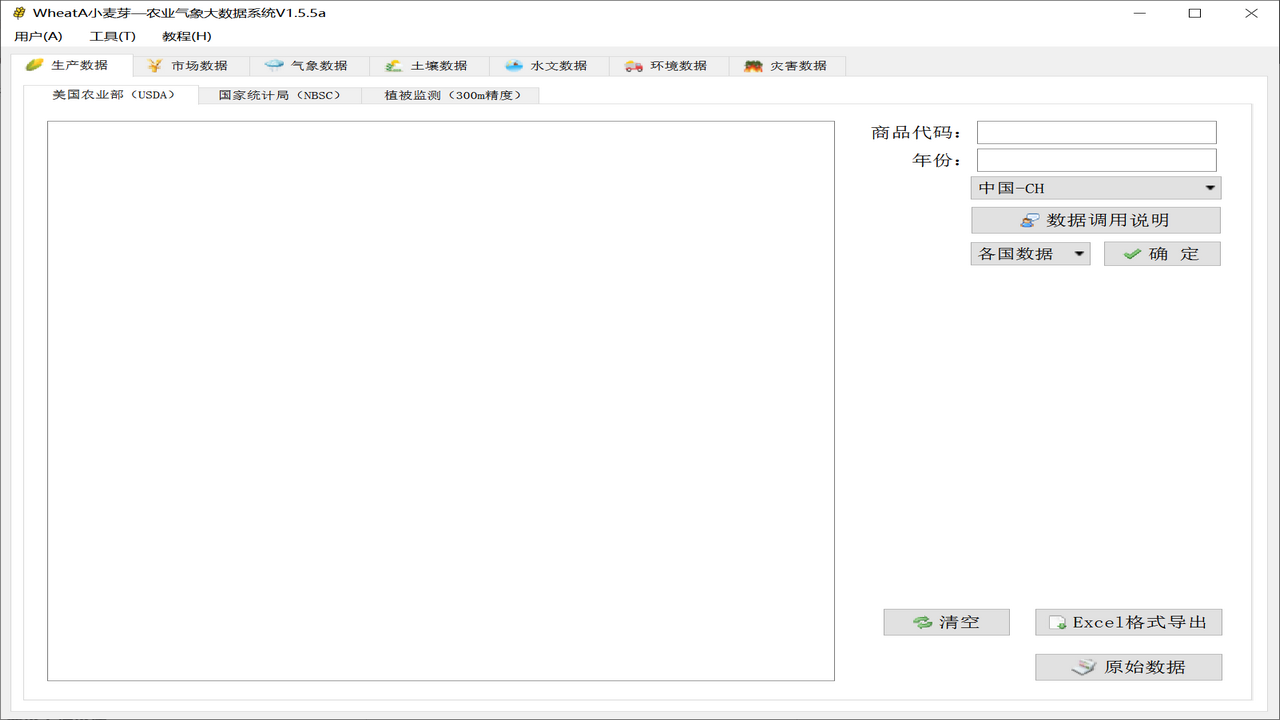Select the 环境数据 tab
Image resolution: width=1280 pixels, height=720 pixels.
pos(669,66)
